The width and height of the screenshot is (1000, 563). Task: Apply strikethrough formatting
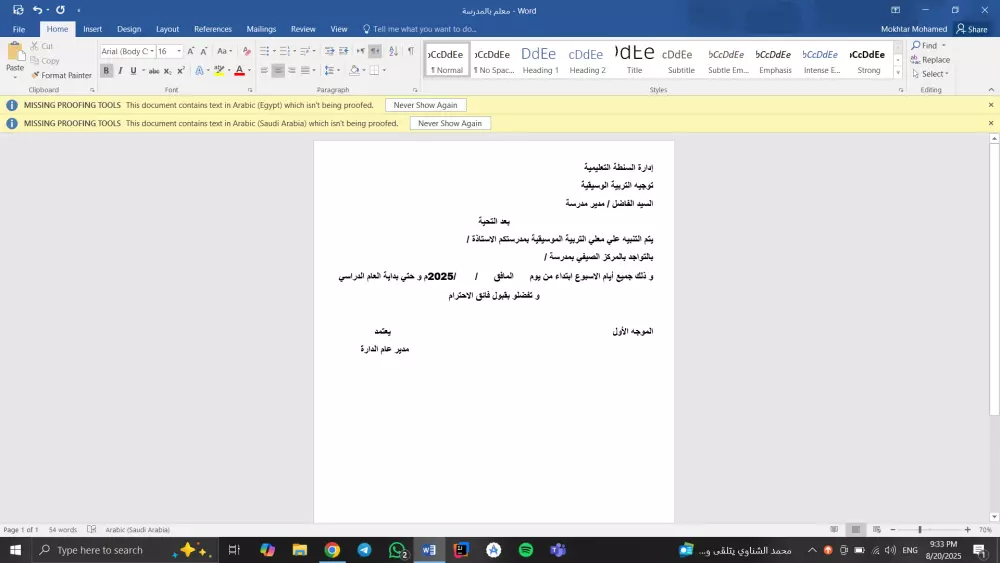pos(154,71)
